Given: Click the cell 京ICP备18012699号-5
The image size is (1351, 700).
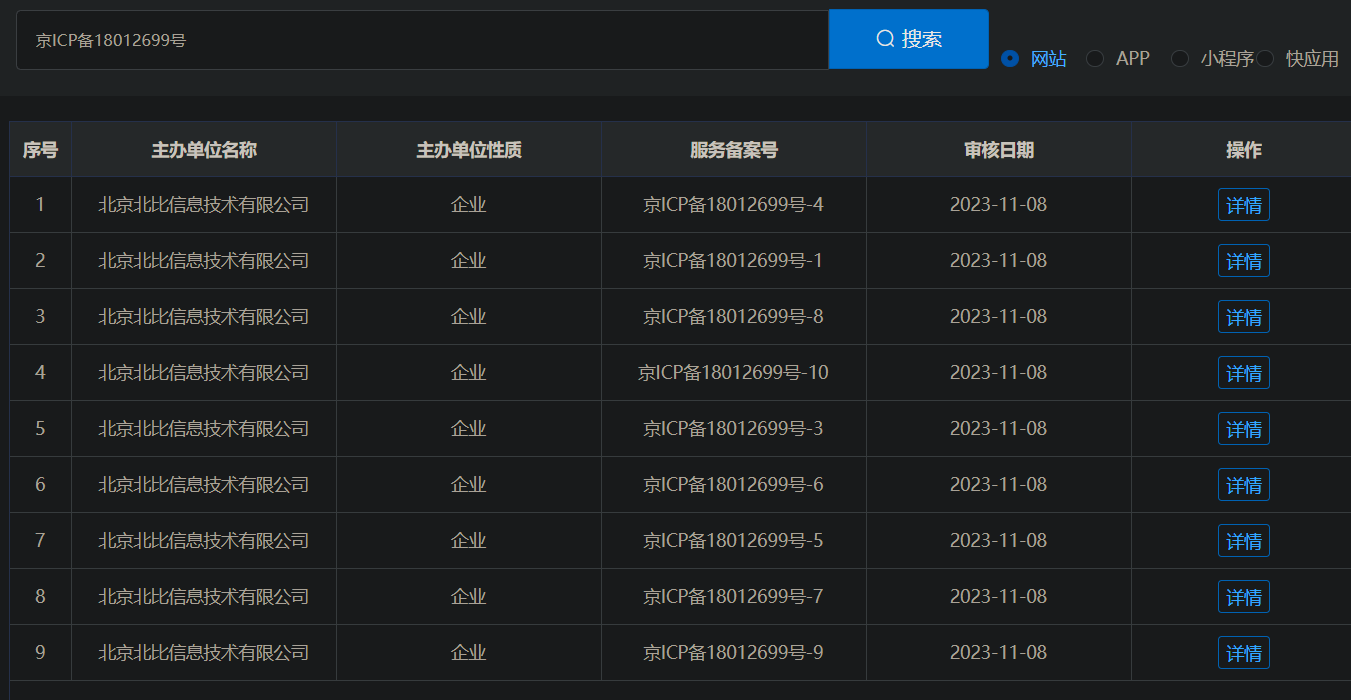Looking at the screenshot, I should tap(734, 541).
